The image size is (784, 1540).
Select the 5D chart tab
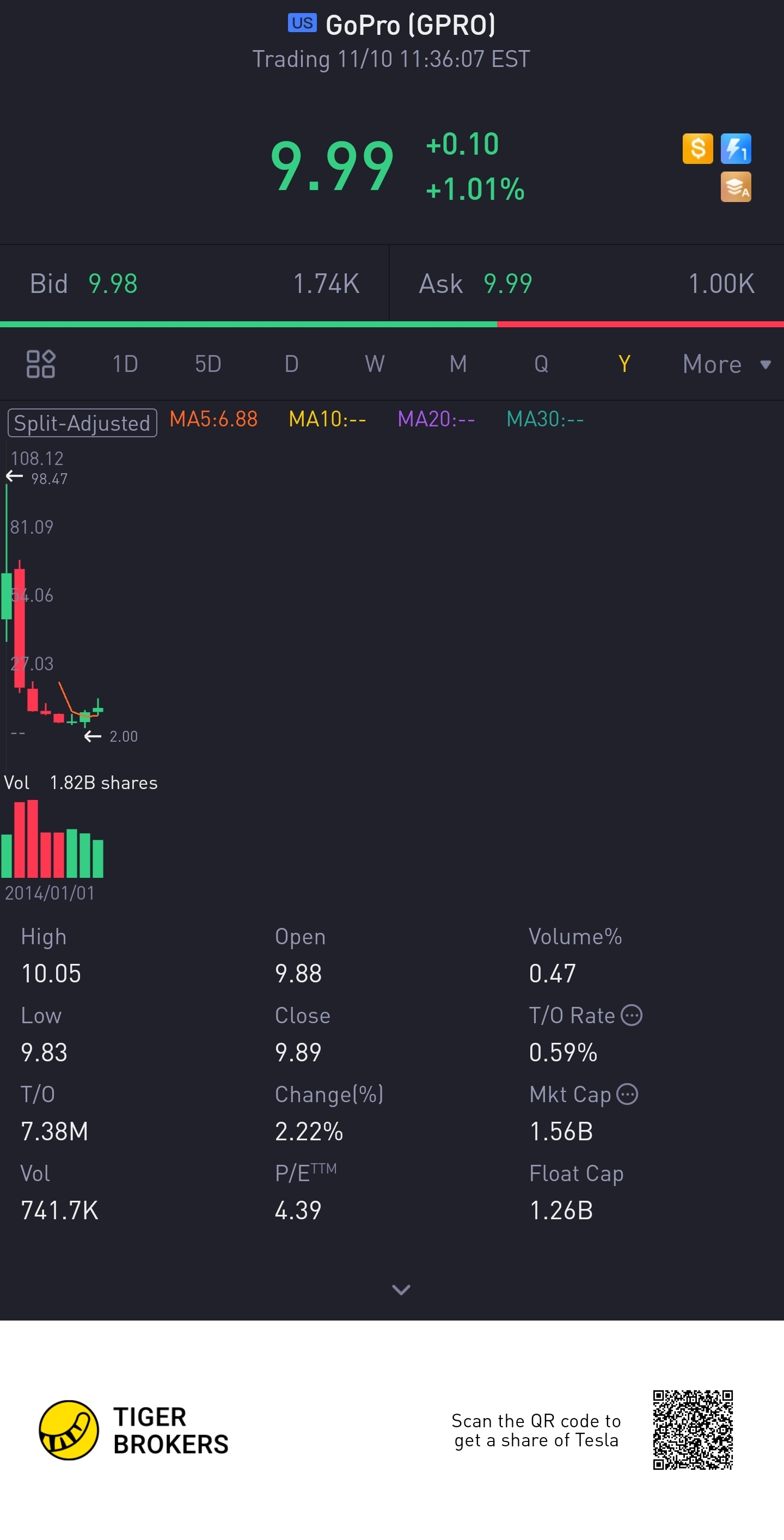click(x=208, y=363)
